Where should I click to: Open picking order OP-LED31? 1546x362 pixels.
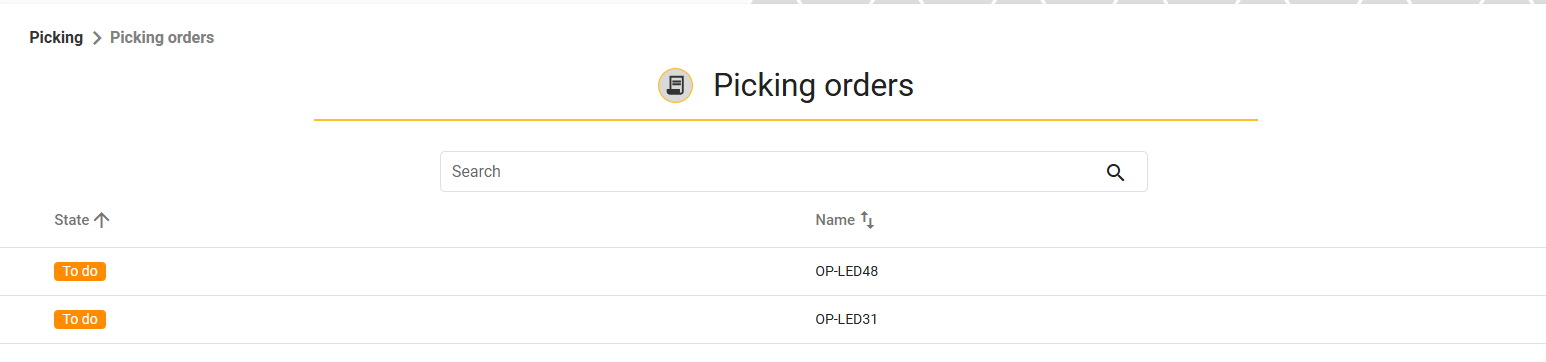pyautogui.click(x=846, y=319)
